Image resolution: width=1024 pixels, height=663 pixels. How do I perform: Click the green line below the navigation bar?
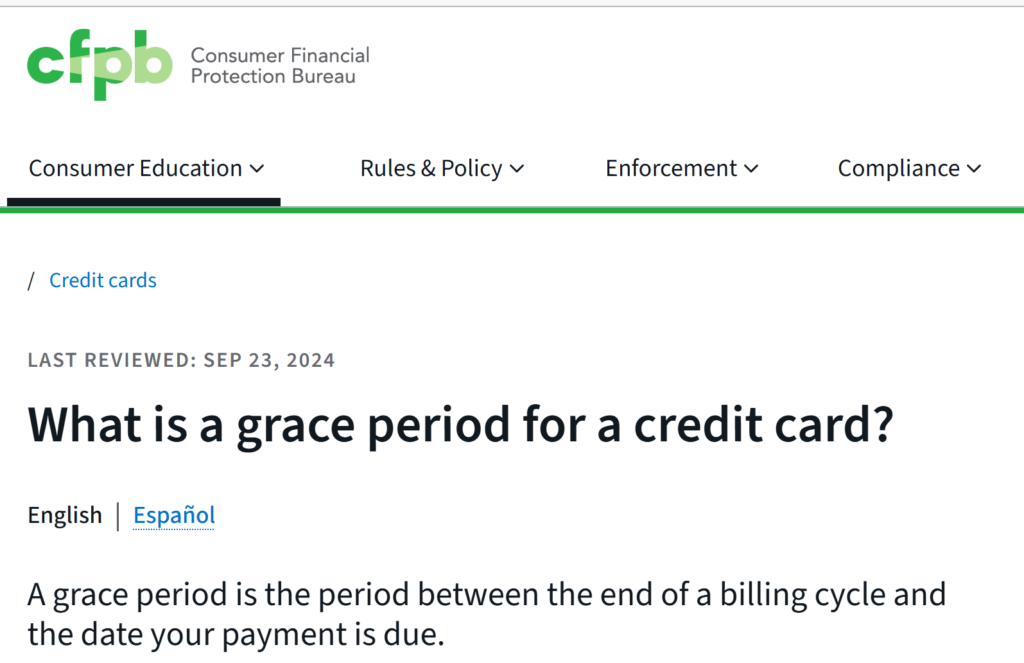coord(650,209)
